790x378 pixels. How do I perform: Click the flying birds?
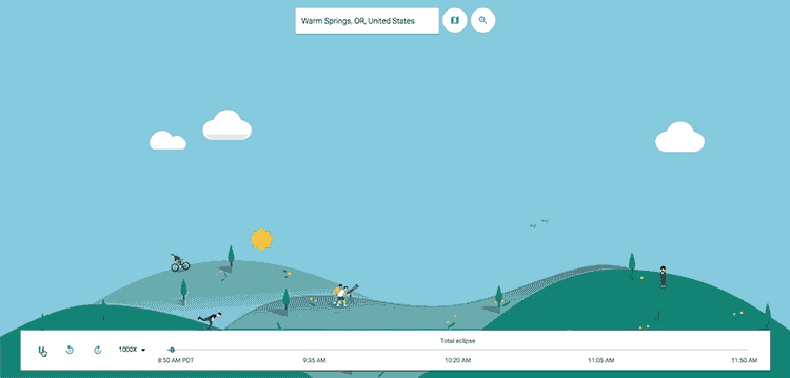click(x=539, y=223)
